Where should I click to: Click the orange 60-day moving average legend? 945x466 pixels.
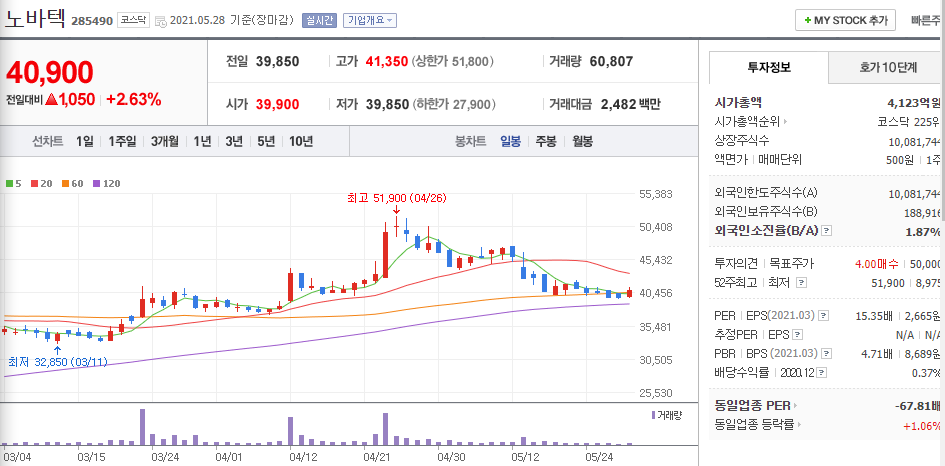(x=72, y=183)
